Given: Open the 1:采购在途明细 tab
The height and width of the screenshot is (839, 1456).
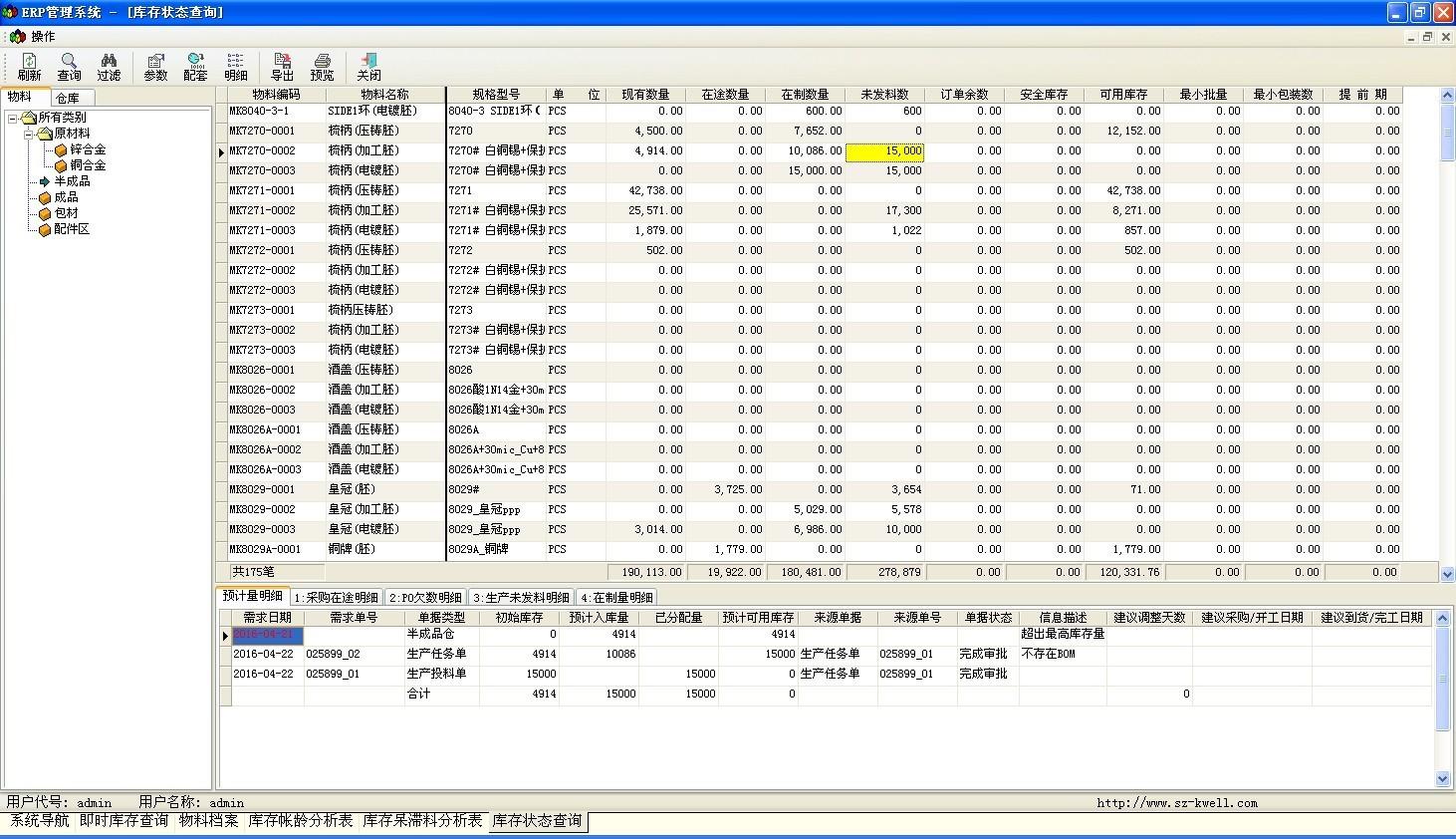Looking at the screenshot, I should [337, 598].
